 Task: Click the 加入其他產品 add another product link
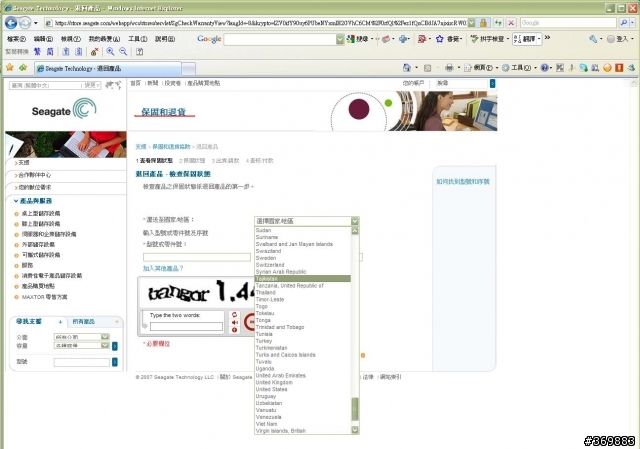(x=163, y=268)
